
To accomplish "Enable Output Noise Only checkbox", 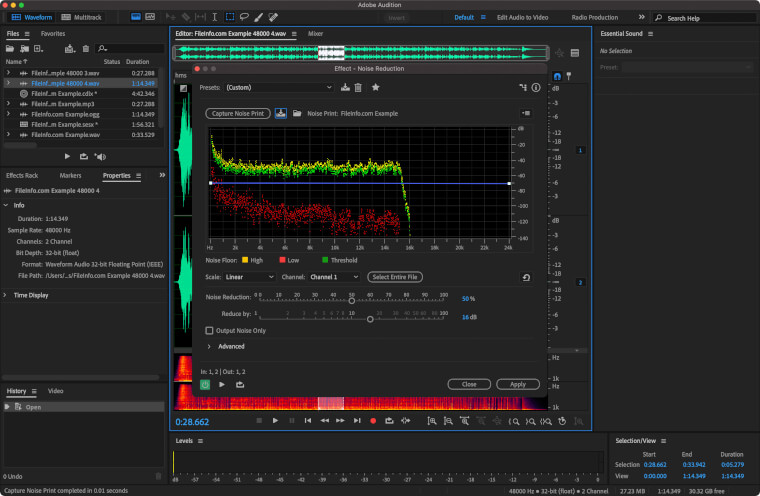I will click(209, 330).
